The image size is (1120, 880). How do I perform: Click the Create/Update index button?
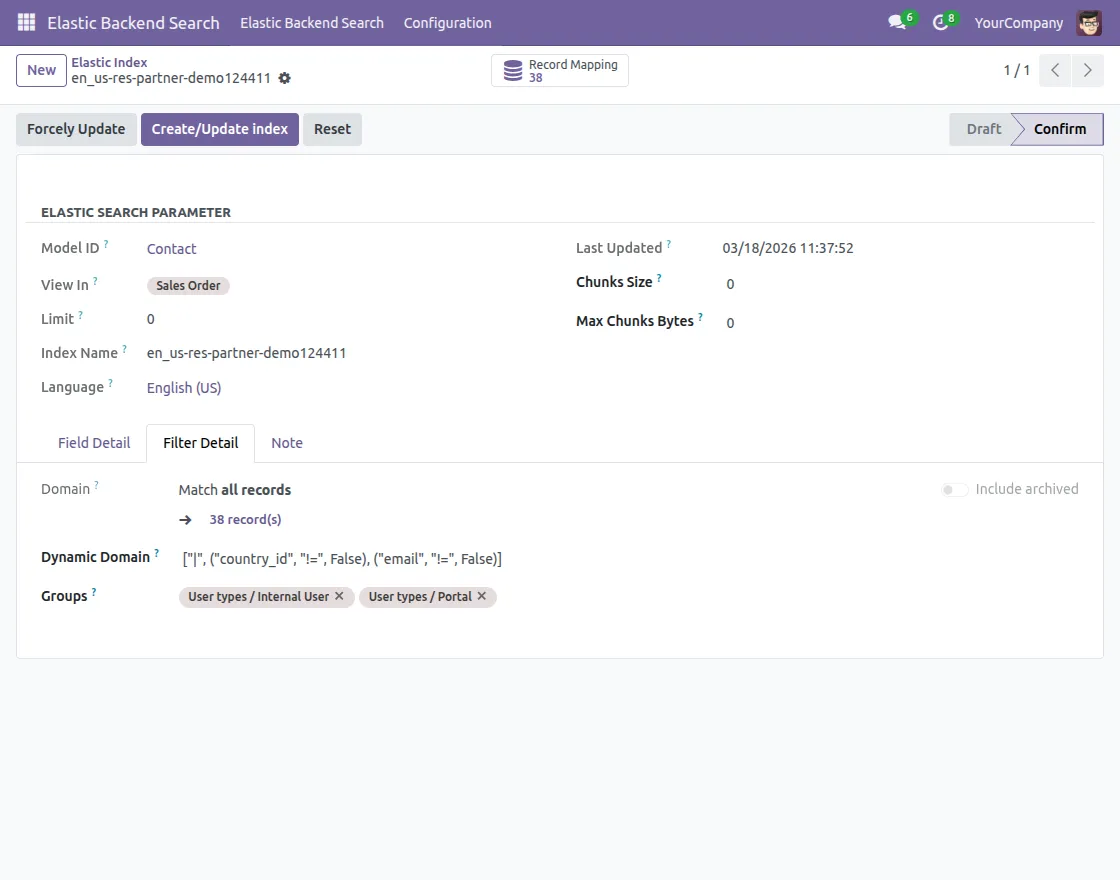pos(219,129)
